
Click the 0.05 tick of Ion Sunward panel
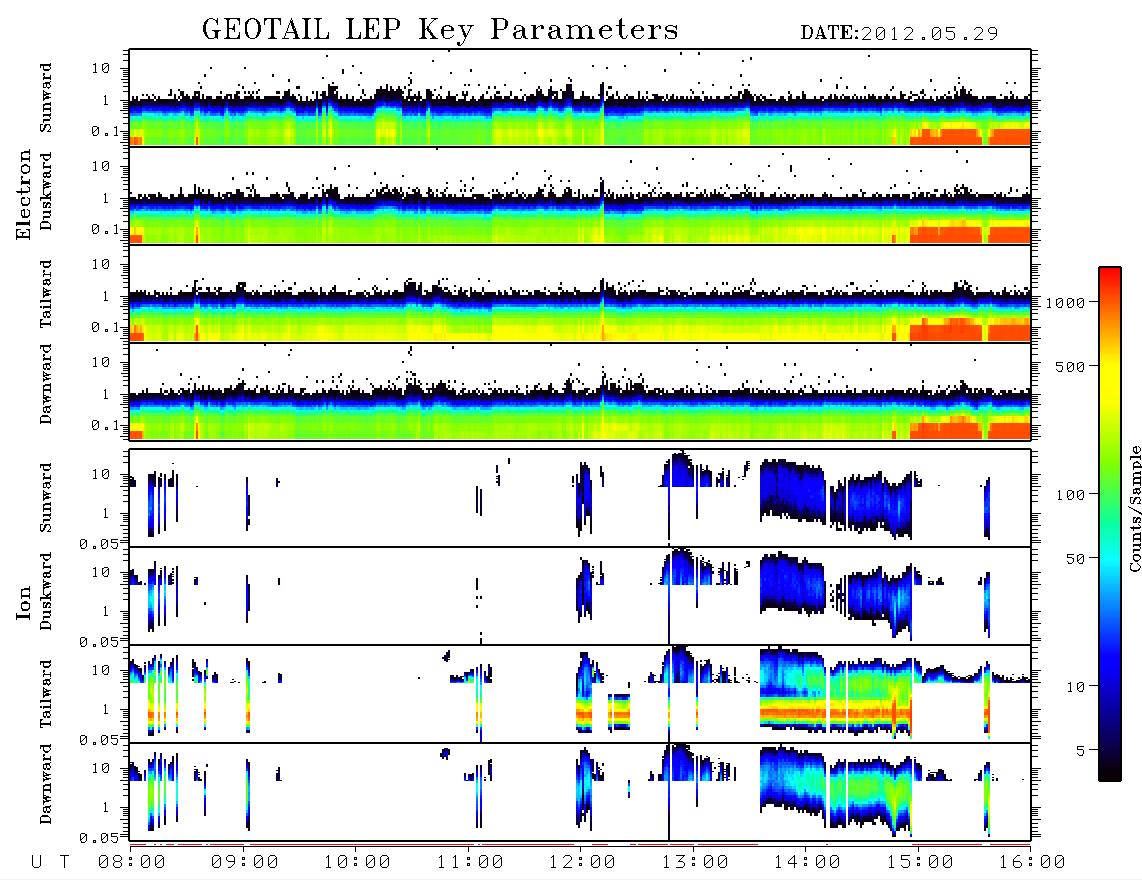coord(99,543)
